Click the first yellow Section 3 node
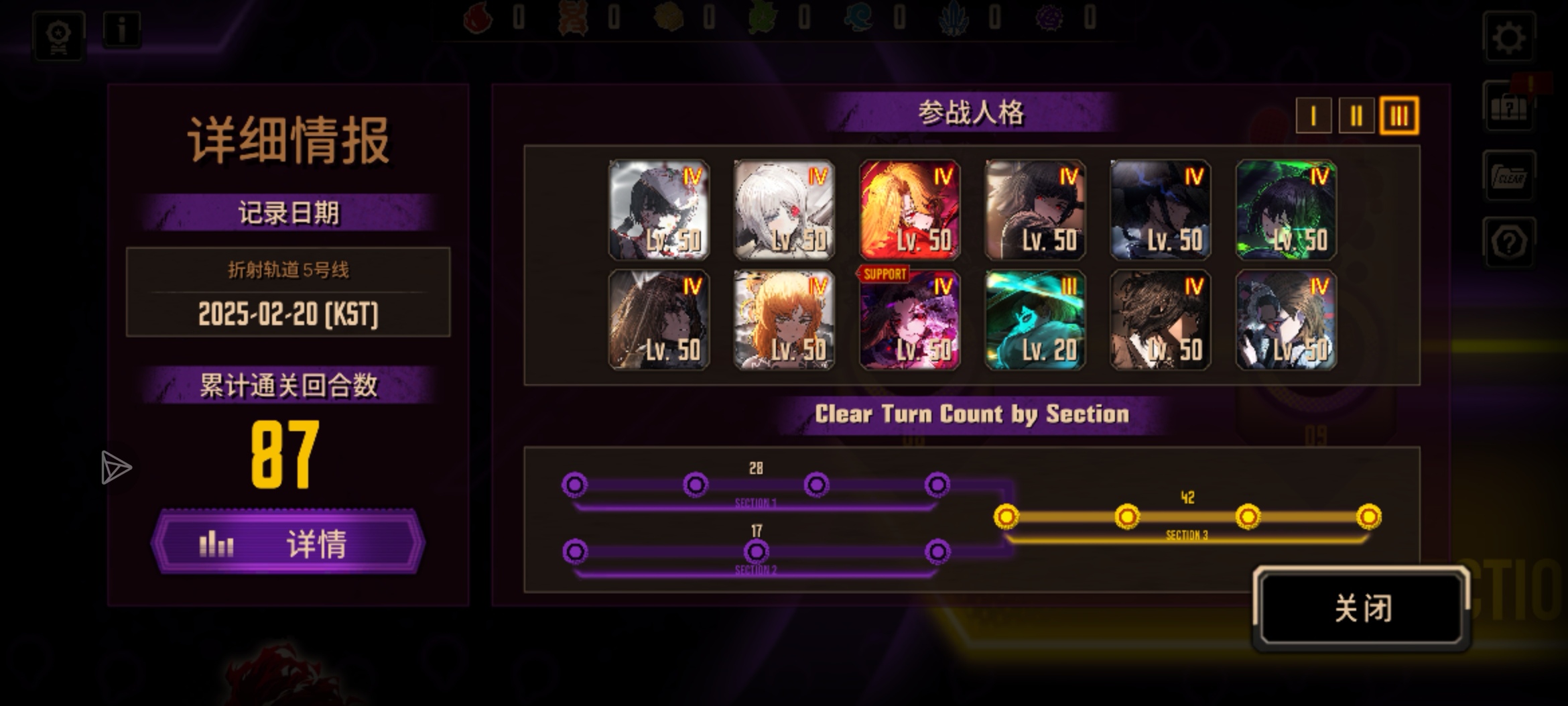 pos(1006,516)
